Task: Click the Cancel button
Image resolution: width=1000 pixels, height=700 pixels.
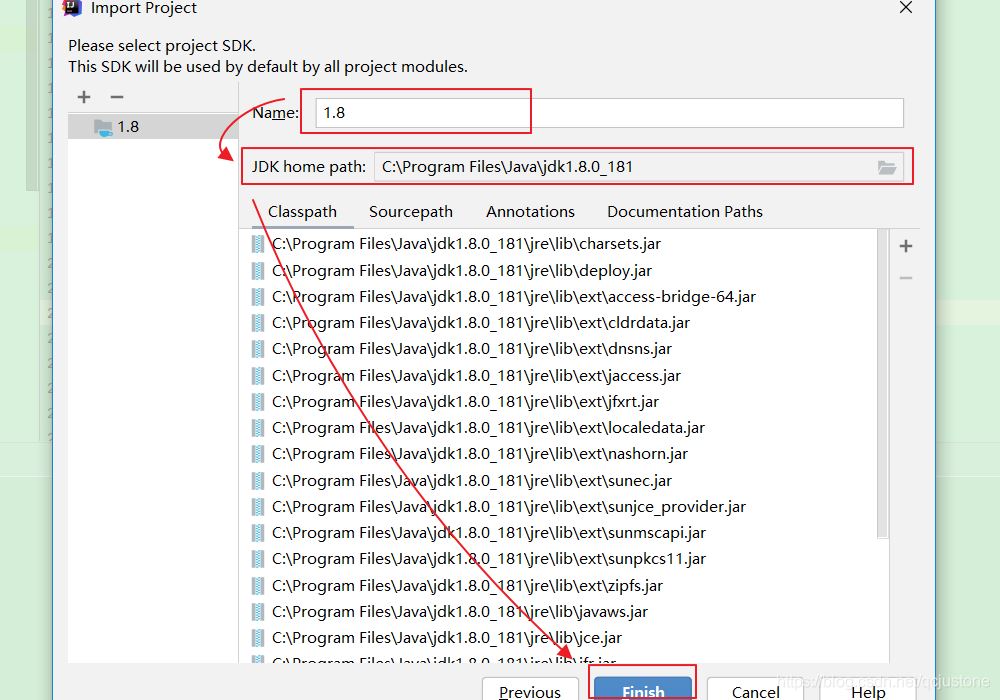Action: (755, 690)
